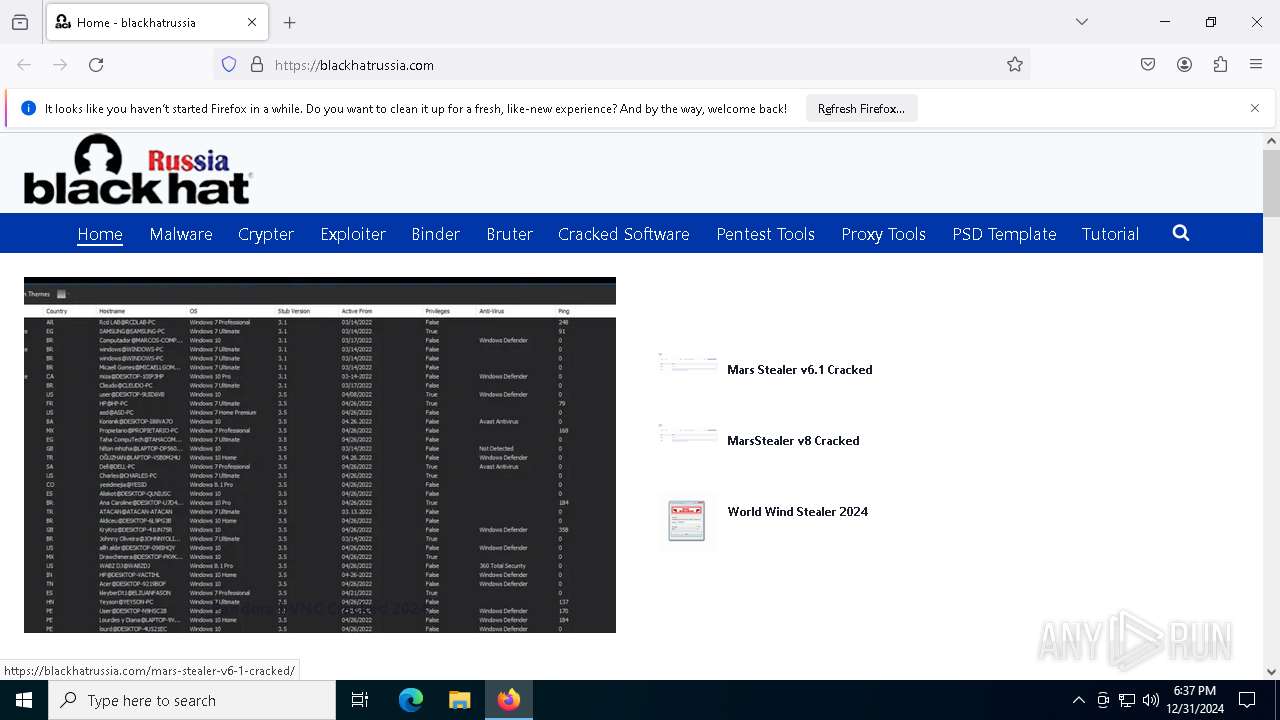
Task: Open World Wind Stealer 2024 link
Action: point(798,512)
